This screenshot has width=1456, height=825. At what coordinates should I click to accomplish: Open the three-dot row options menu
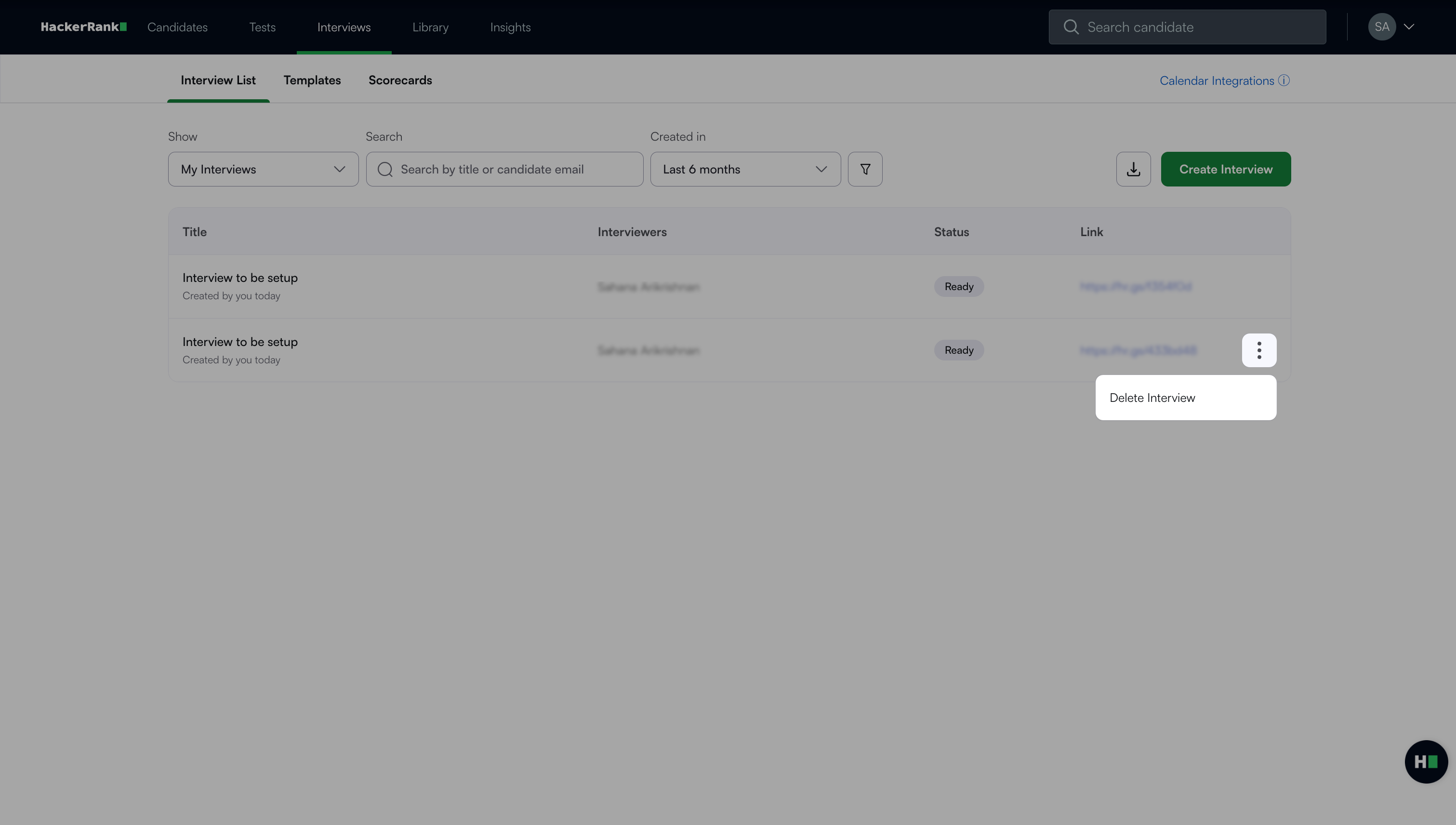click(1259, 350)
